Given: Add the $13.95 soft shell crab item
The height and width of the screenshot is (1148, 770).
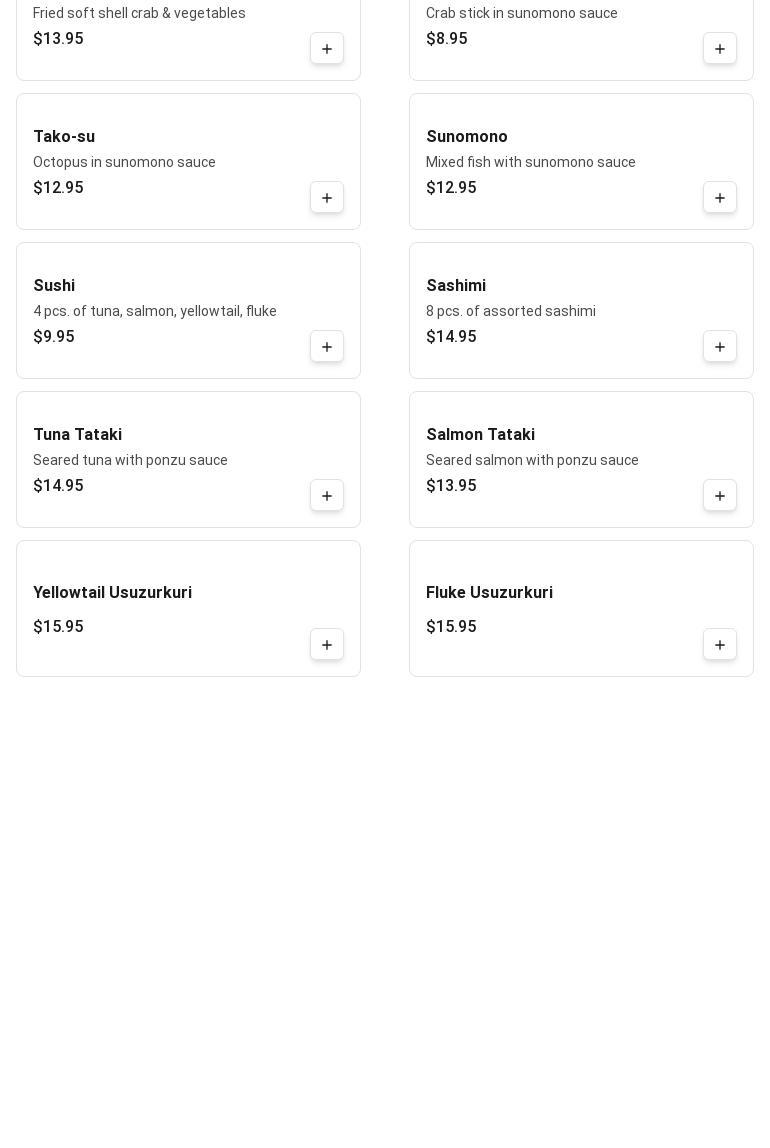Looking at the screenshot, I should tap(327, 49).
